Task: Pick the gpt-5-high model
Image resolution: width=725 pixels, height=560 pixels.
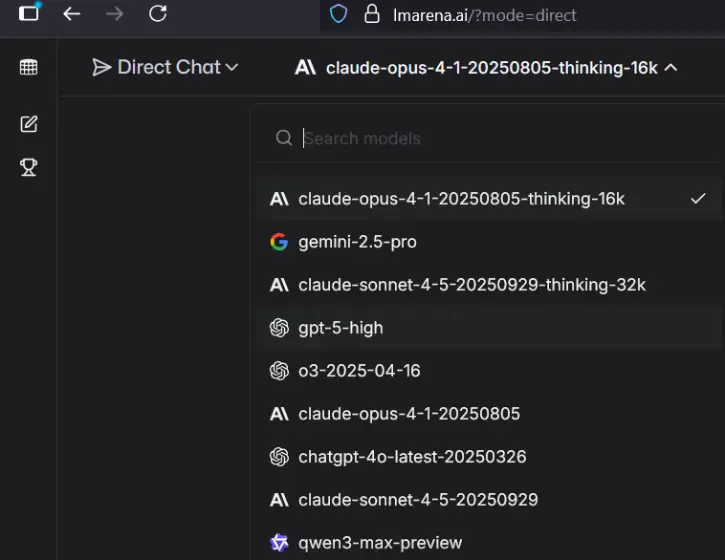Action: tap(488, 328)
